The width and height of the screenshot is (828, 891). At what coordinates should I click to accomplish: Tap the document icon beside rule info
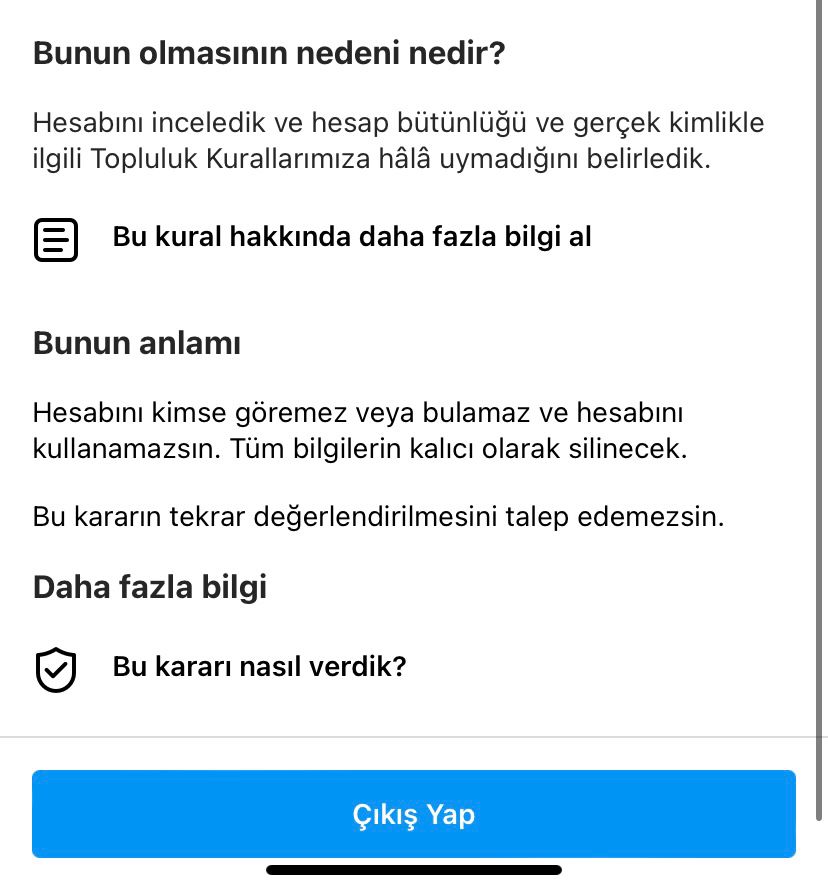click(x=56, y=240)
